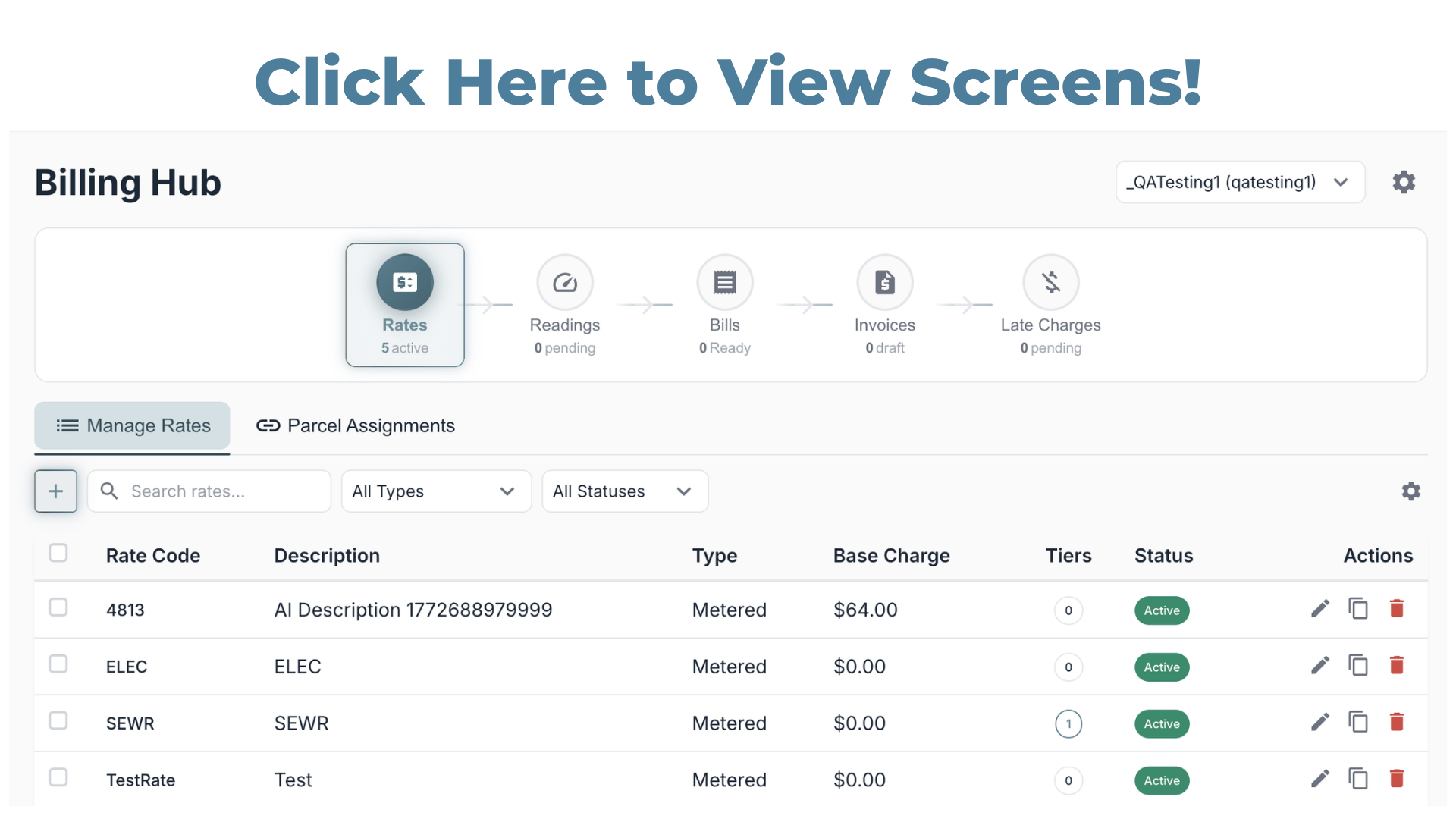Click the search magnifier icon
This screenshot has width=1456, height=819.
pyautogui.click(x=109, y=491)
